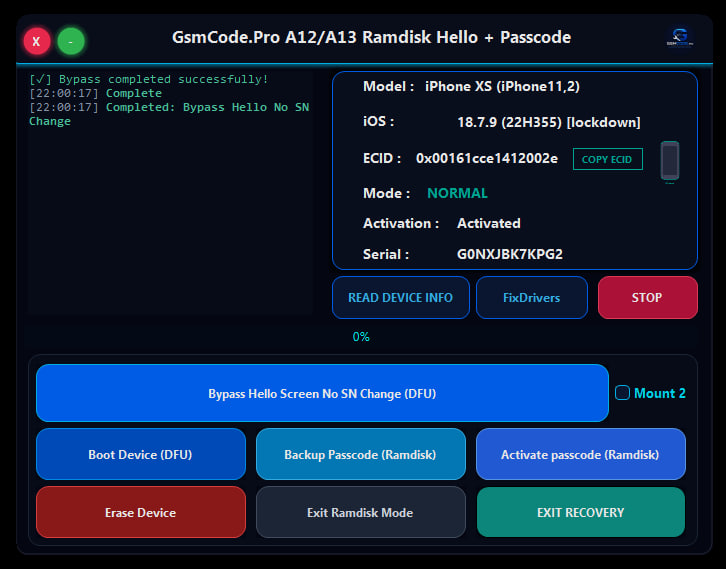The width and height of the screenshot is (726, 569).
Task: Copy the ECID value
Action: 607,159
